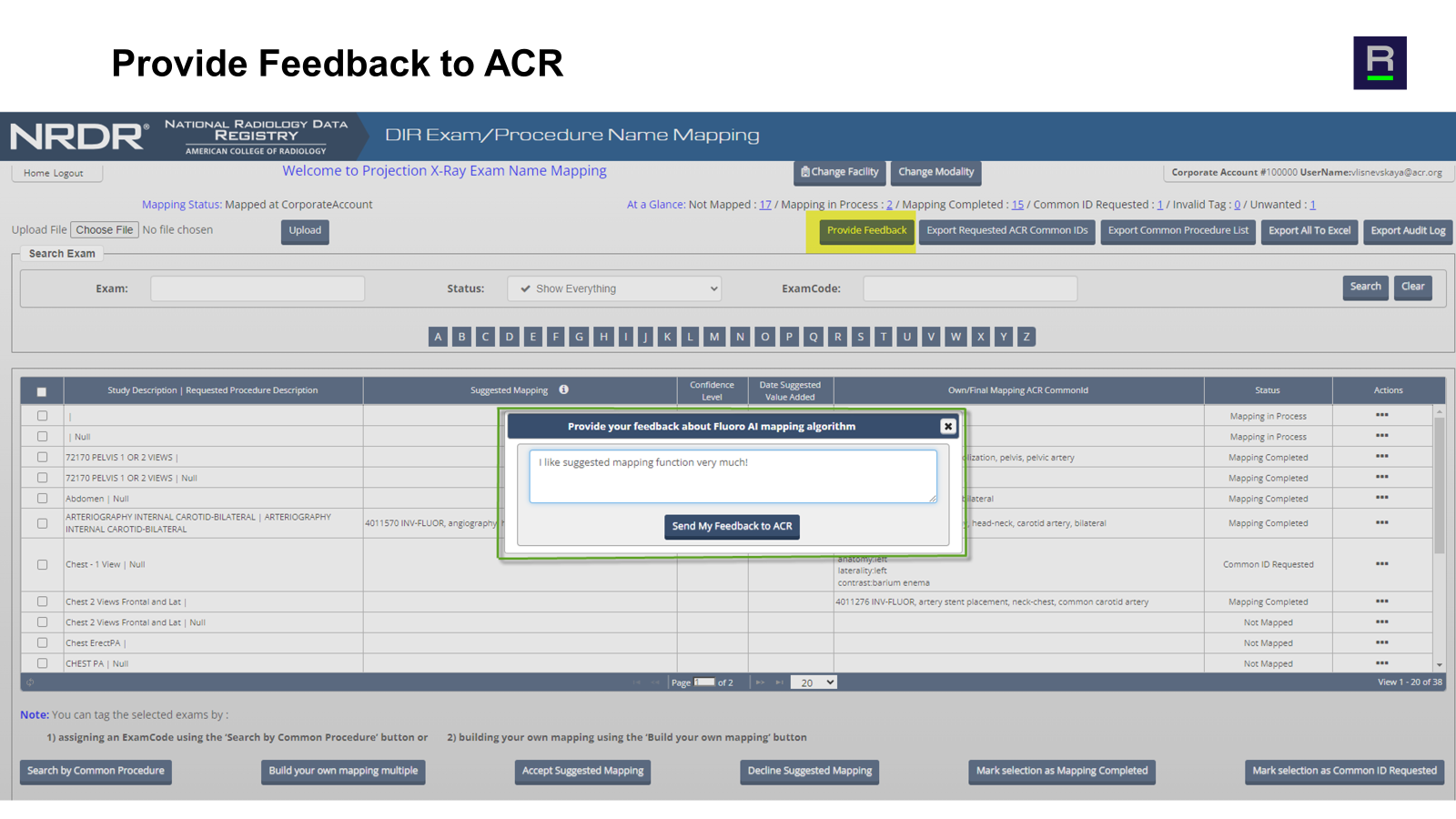Click the table refresh icon in footer
The image size is (1456, 819).
tap(30, 682)
